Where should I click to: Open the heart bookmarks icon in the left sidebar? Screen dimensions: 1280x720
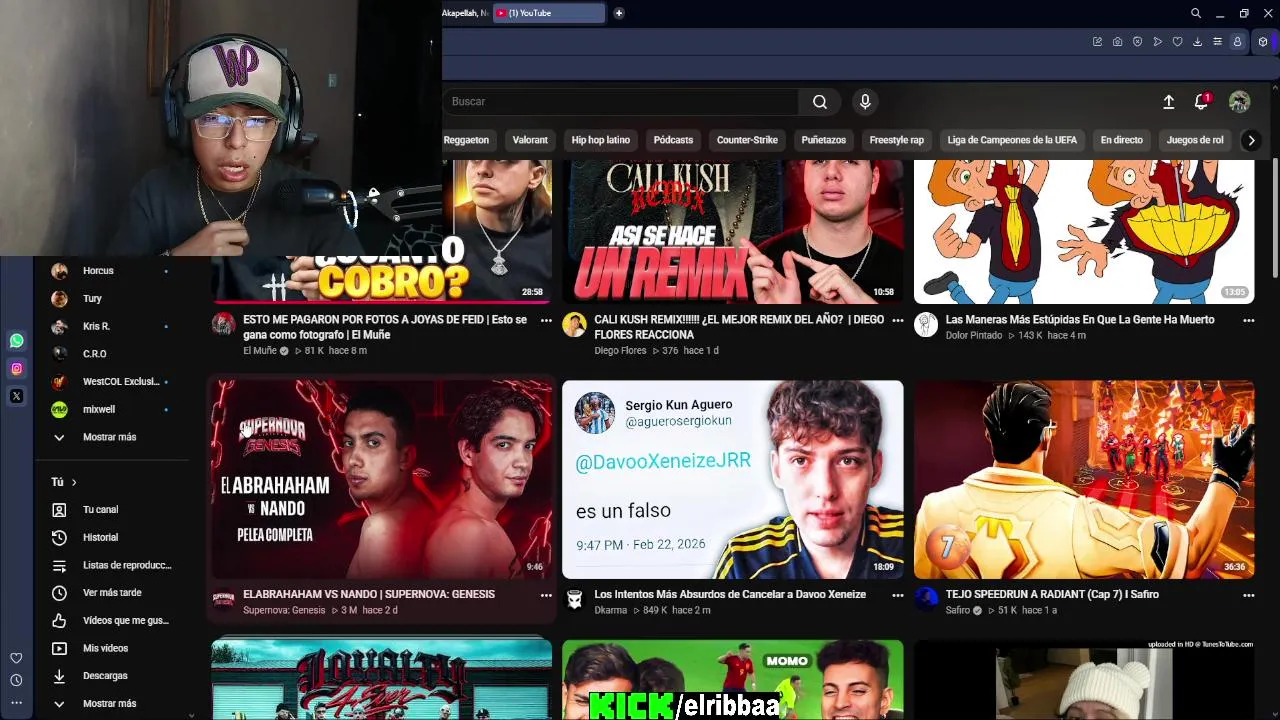tap(16, 658)
